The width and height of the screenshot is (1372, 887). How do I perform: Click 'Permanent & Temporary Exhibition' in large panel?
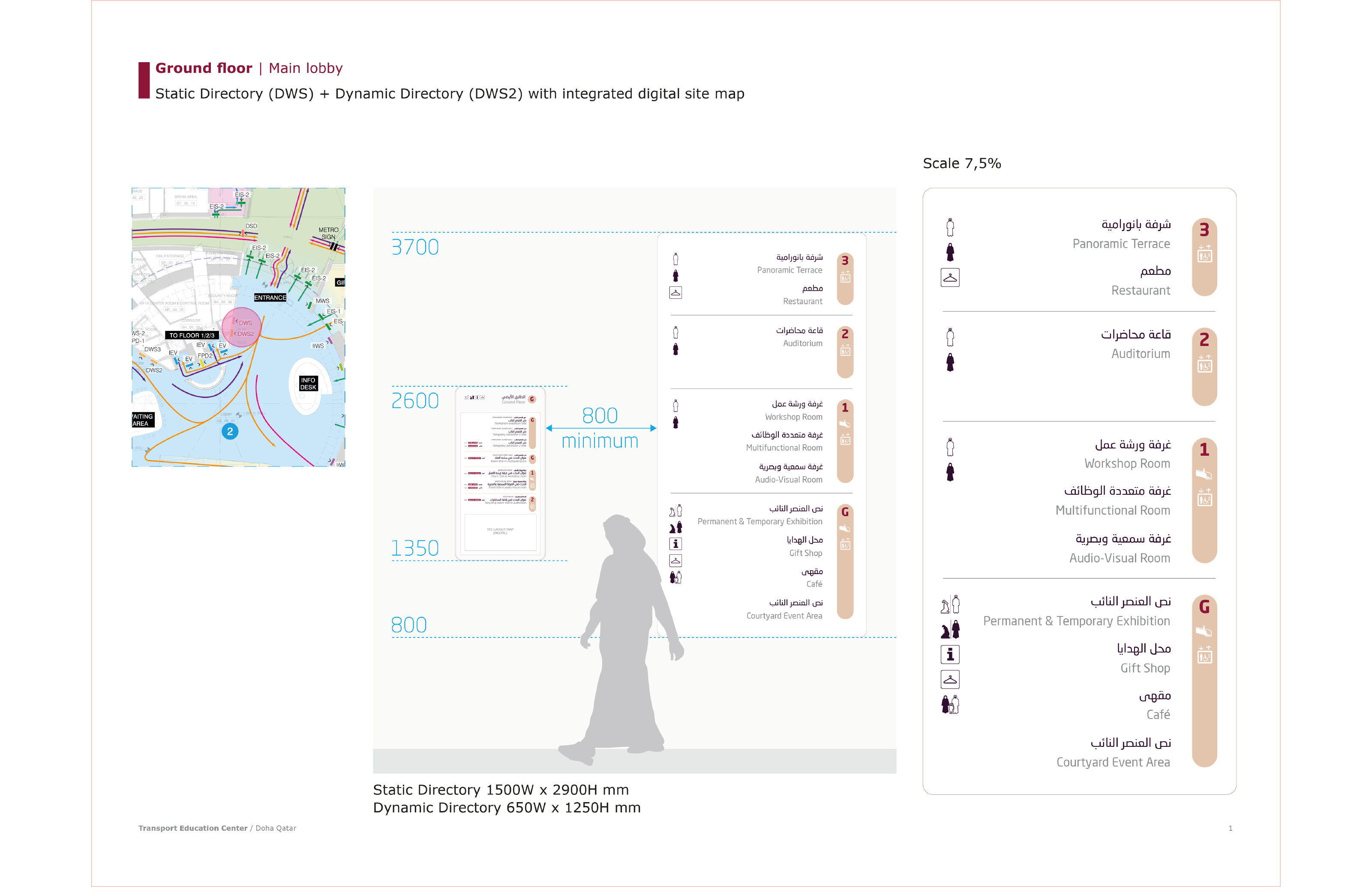(1077, 622)
